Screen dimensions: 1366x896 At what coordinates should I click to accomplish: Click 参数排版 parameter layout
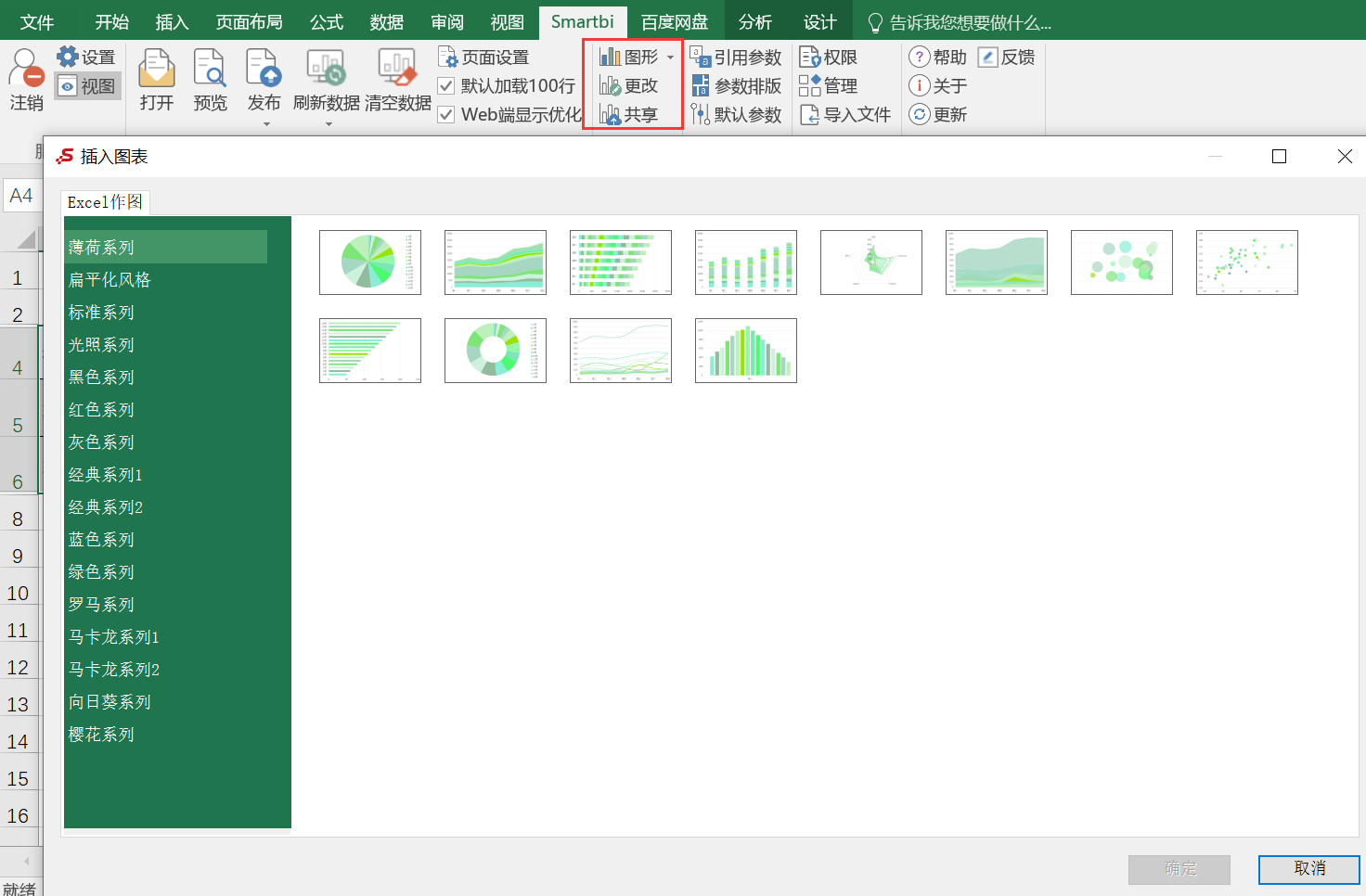[736, 86]
